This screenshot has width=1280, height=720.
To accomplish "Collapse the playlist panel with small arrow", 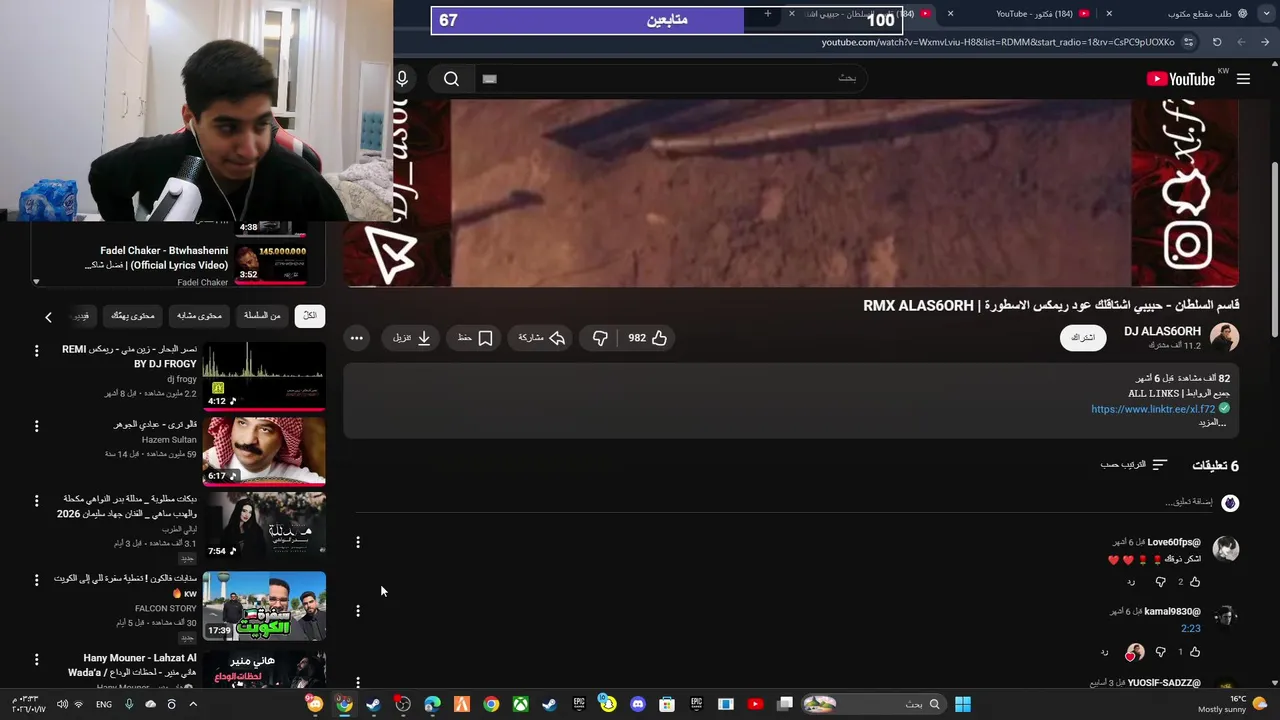I will [x=36, y=282].
